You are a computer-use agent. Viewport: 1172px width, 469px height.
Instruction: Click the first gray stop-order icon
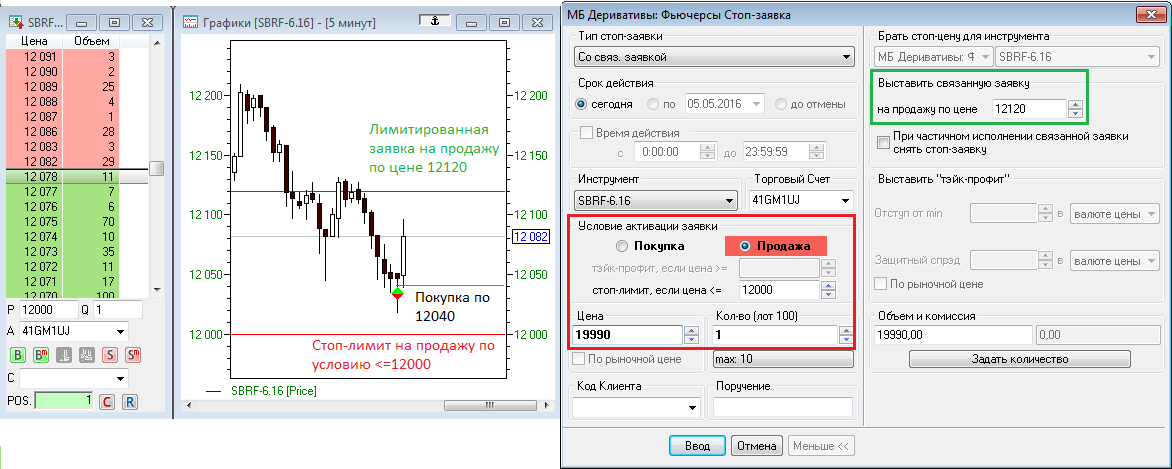64,354
